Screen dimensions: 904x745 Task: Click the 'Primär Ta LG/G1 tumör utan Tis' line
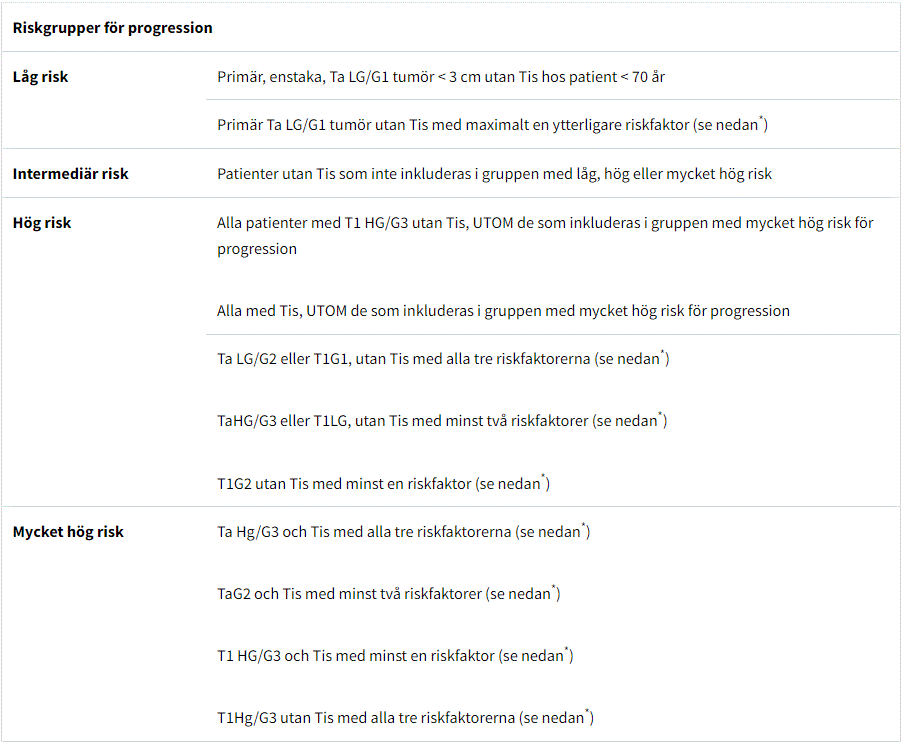coord(490,125)
